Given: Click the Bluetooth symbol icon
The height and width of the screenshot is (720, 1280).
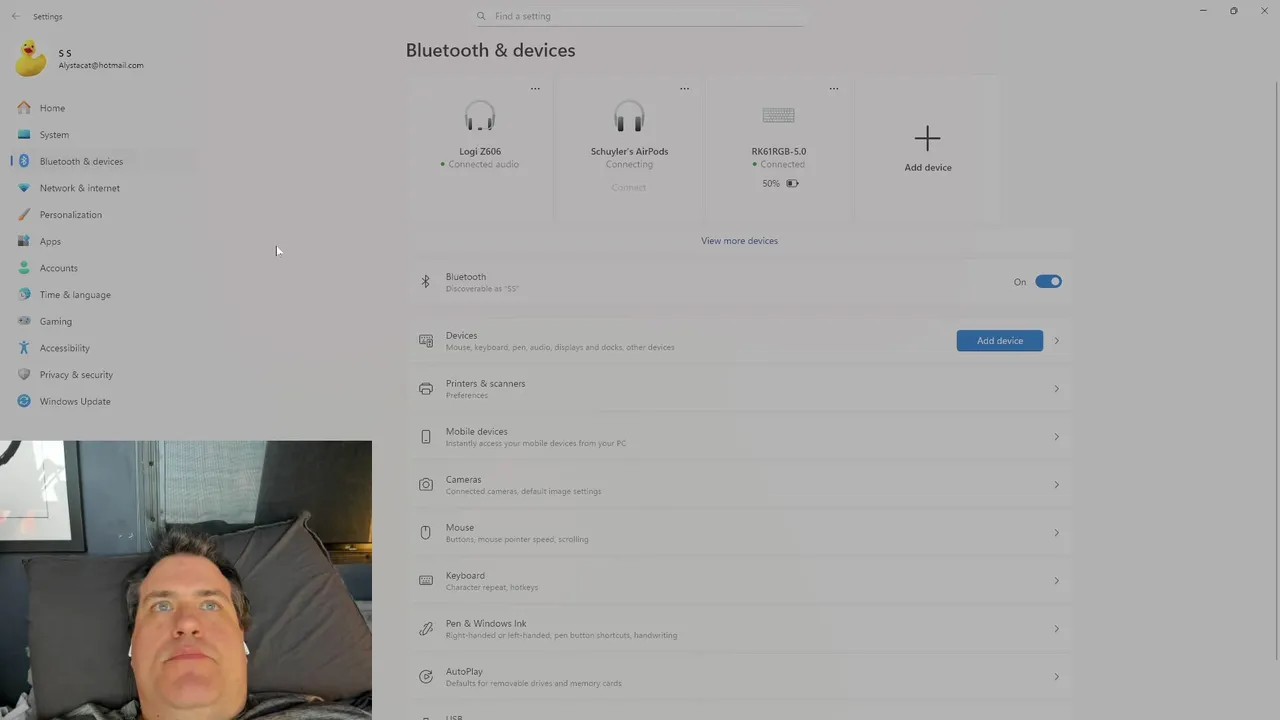Looking at the screenshot, I should (426, 282).
